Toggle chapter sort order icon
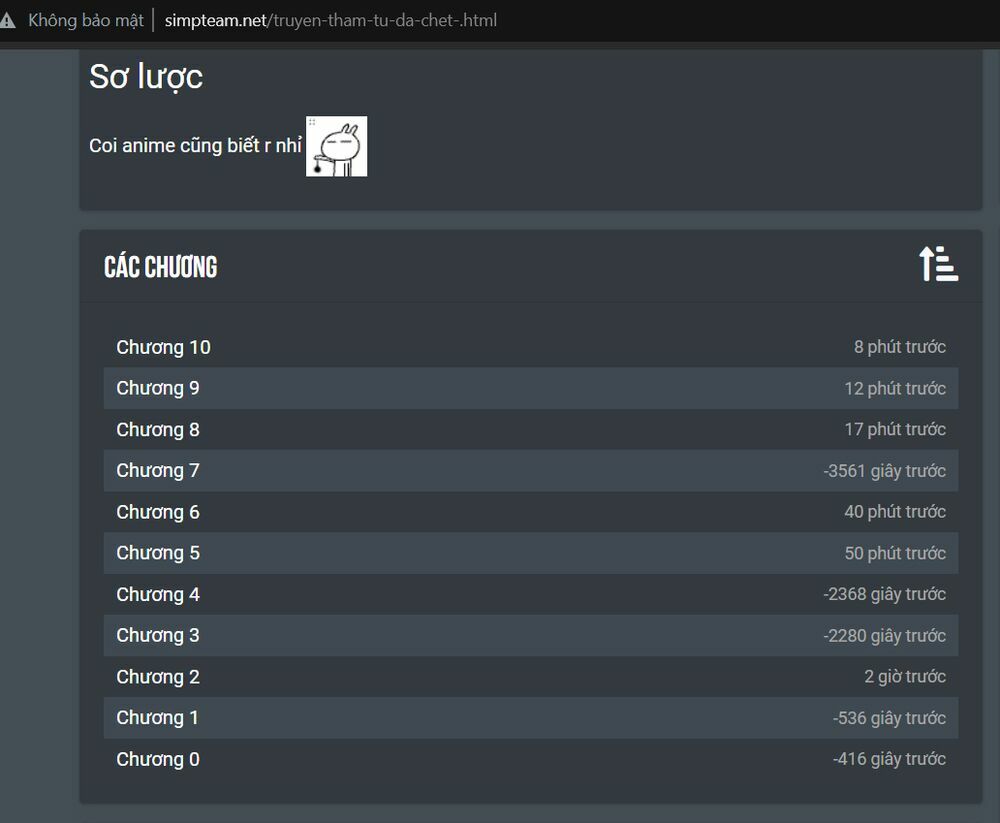The width and height of the screenshot is (1000, 823). [938, 264]
